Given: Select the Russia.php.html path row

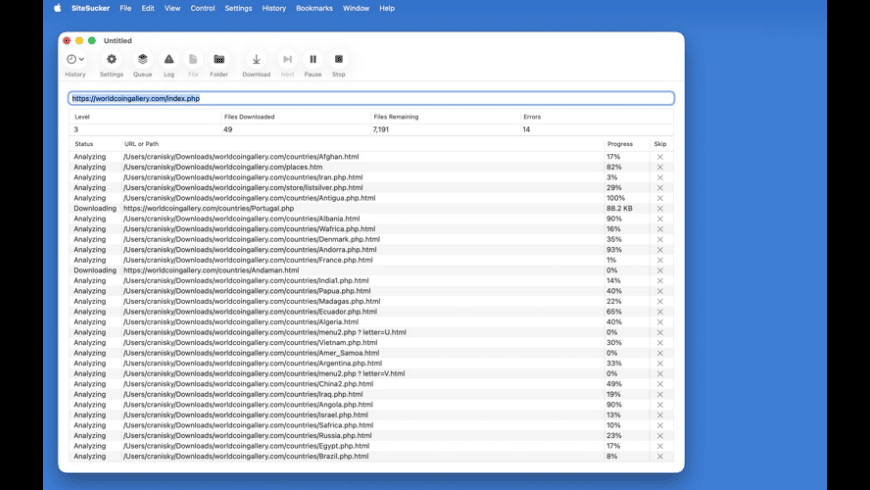Looking at the screenshot, I should (371, 436).
